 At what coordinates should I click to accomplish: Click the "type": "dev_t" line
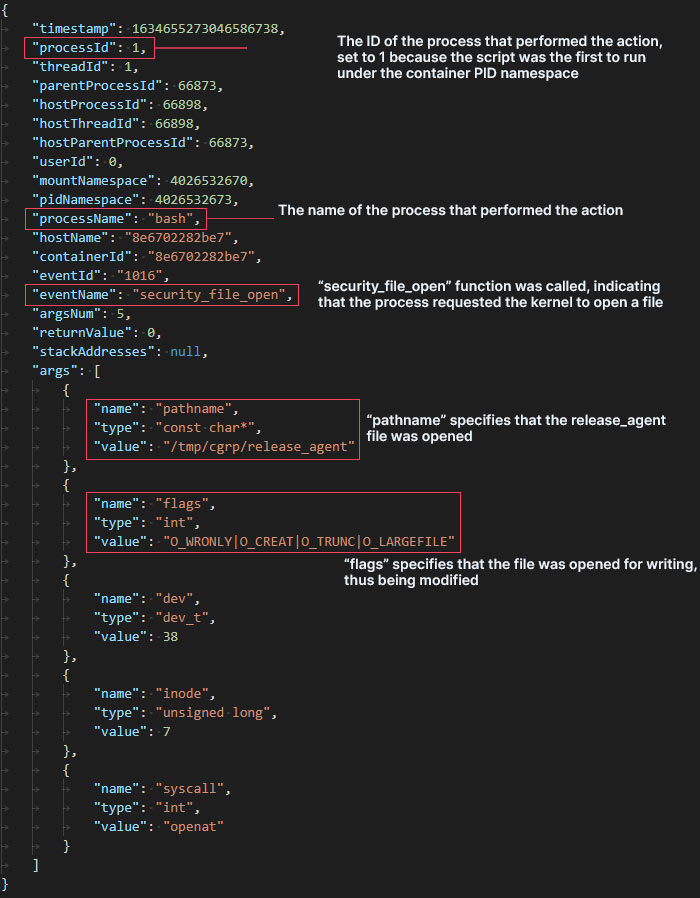(154, 617)
